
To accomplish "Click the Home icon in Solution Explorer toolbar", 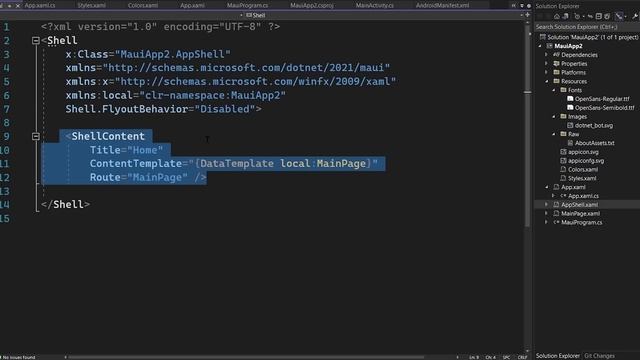I will coord(557,16).
